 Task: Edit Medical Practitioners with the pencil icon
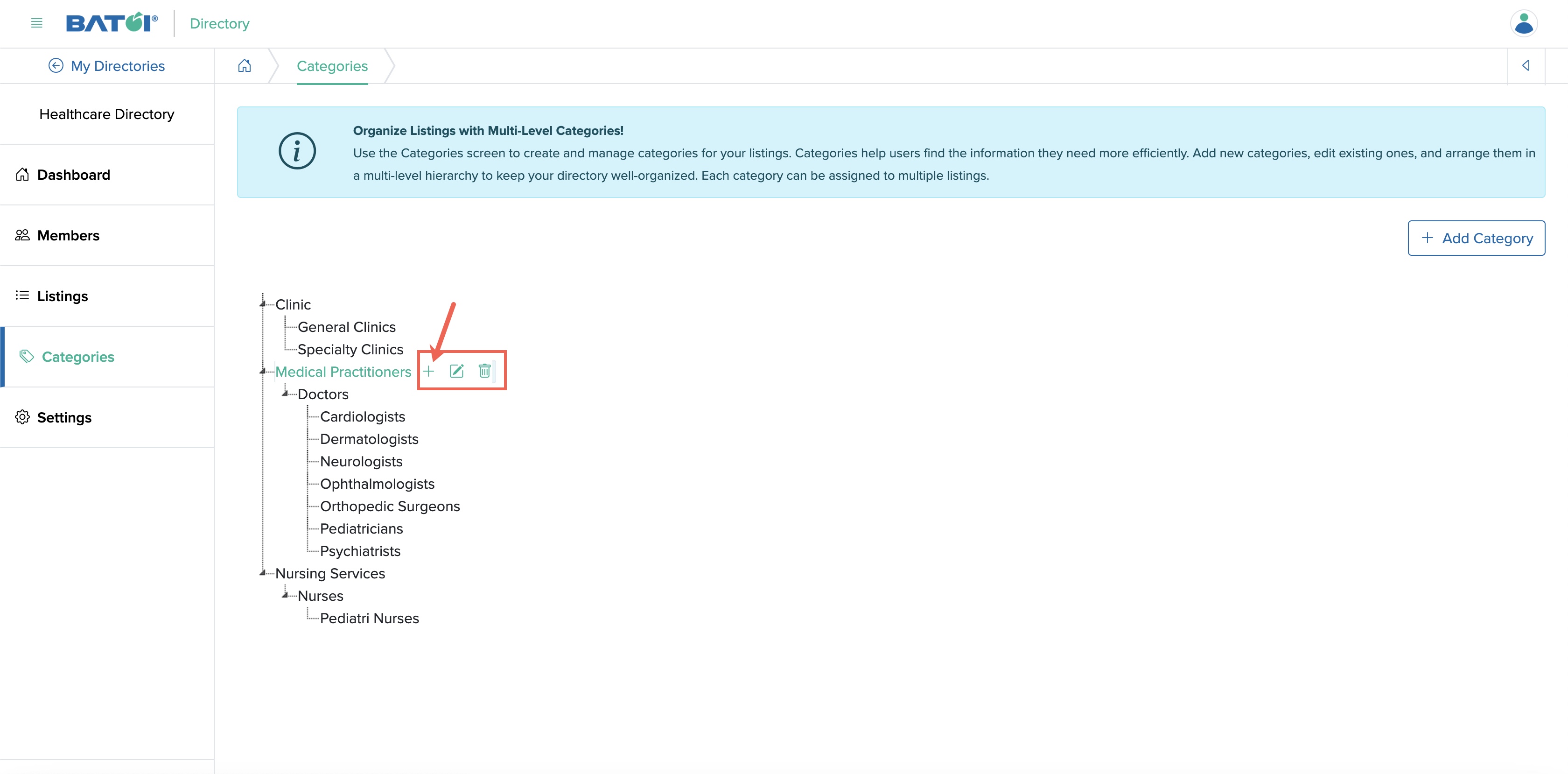click(x=457, y=371)
